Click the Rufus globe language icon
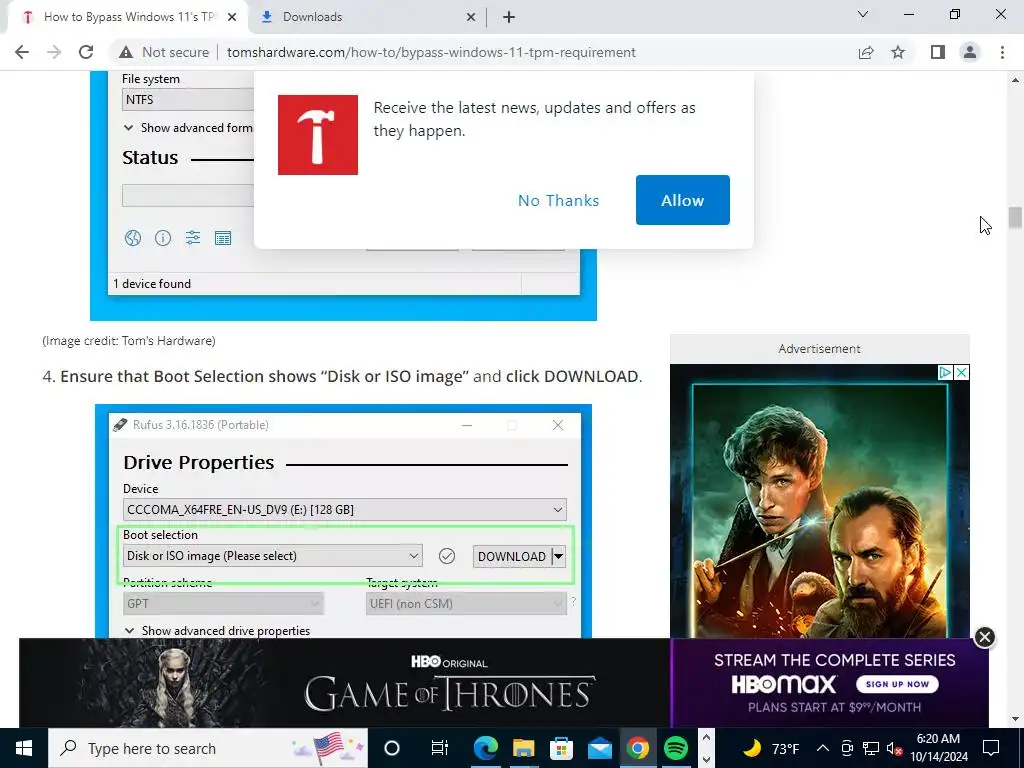The width and height of the screenshot is (1024, 768). point(133,238)
